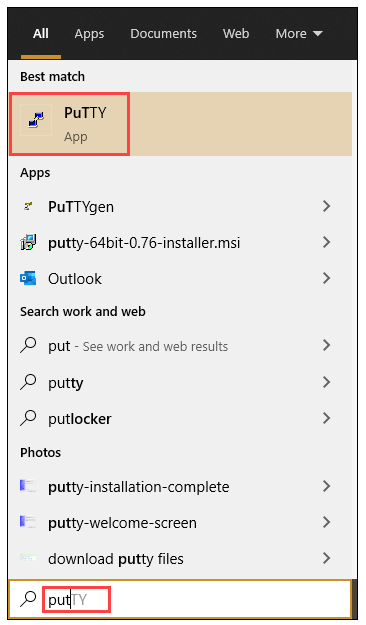
Task: Switch to the Apps filter tab
Action: tap(89, 34)
